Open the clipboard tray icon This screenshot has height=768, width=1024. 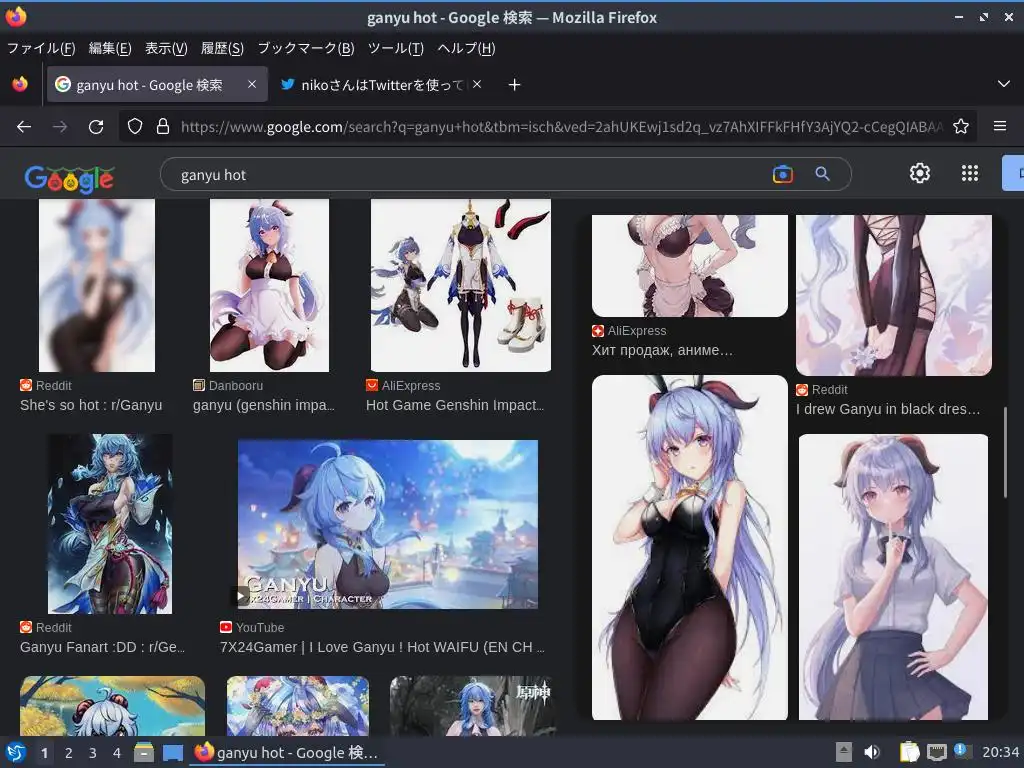pyautogui.click(x=909, y=752)
